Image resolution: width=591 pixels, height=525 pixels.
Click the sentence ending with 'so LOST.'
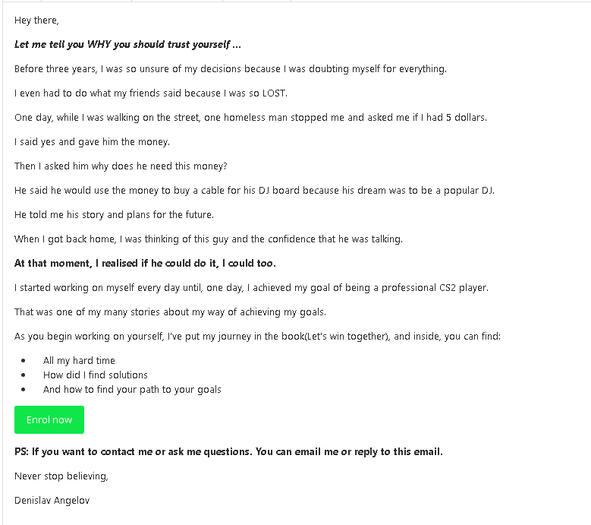tap(151, 93)
